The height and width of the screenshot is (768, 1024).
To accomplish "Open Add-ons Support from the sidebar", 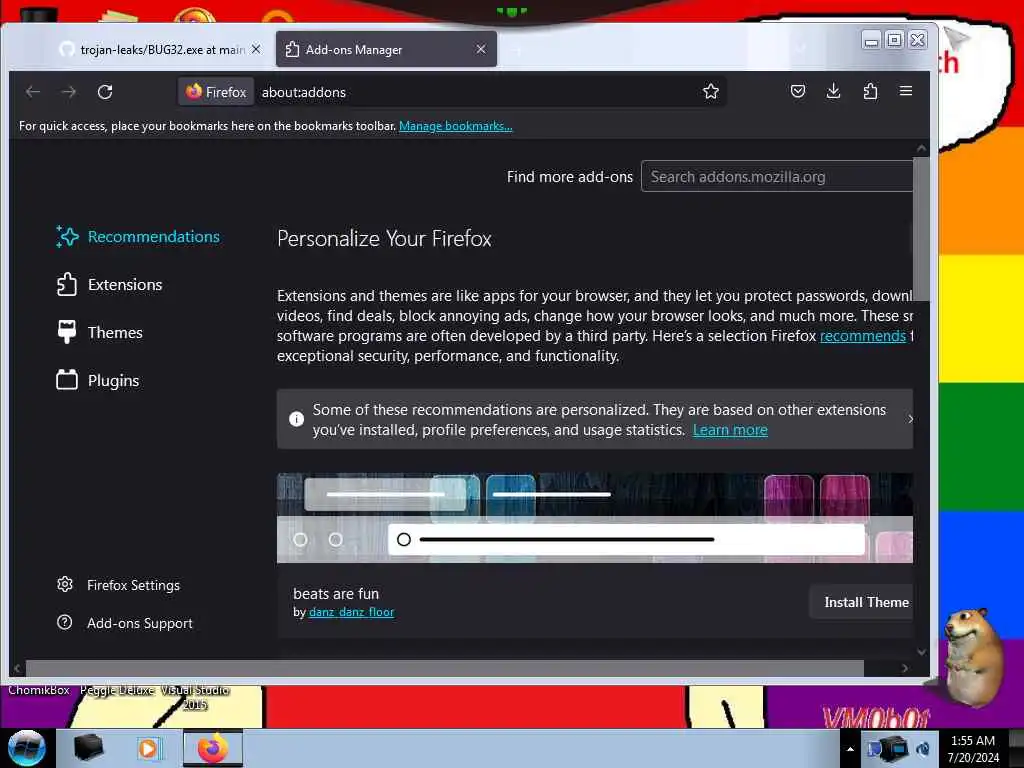I will (x=125, y=623).
